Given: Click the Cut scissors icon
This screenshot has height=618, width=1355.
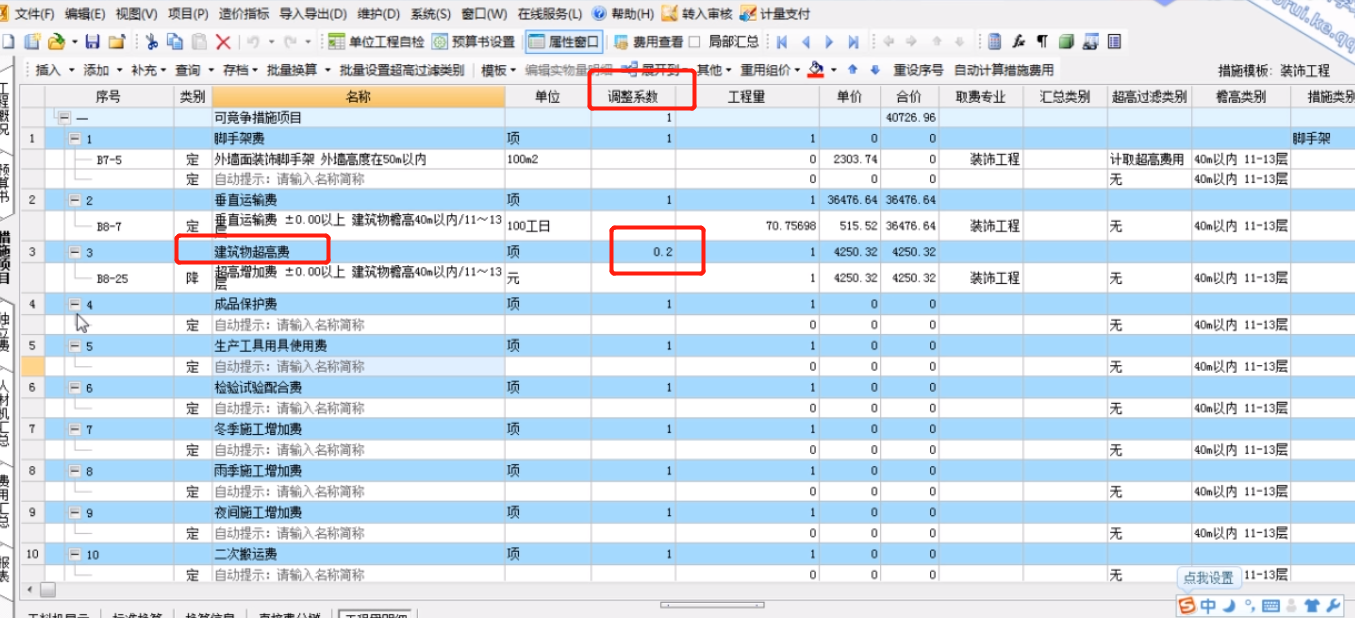Looking at the screenshot, I should tap(151, 42).
